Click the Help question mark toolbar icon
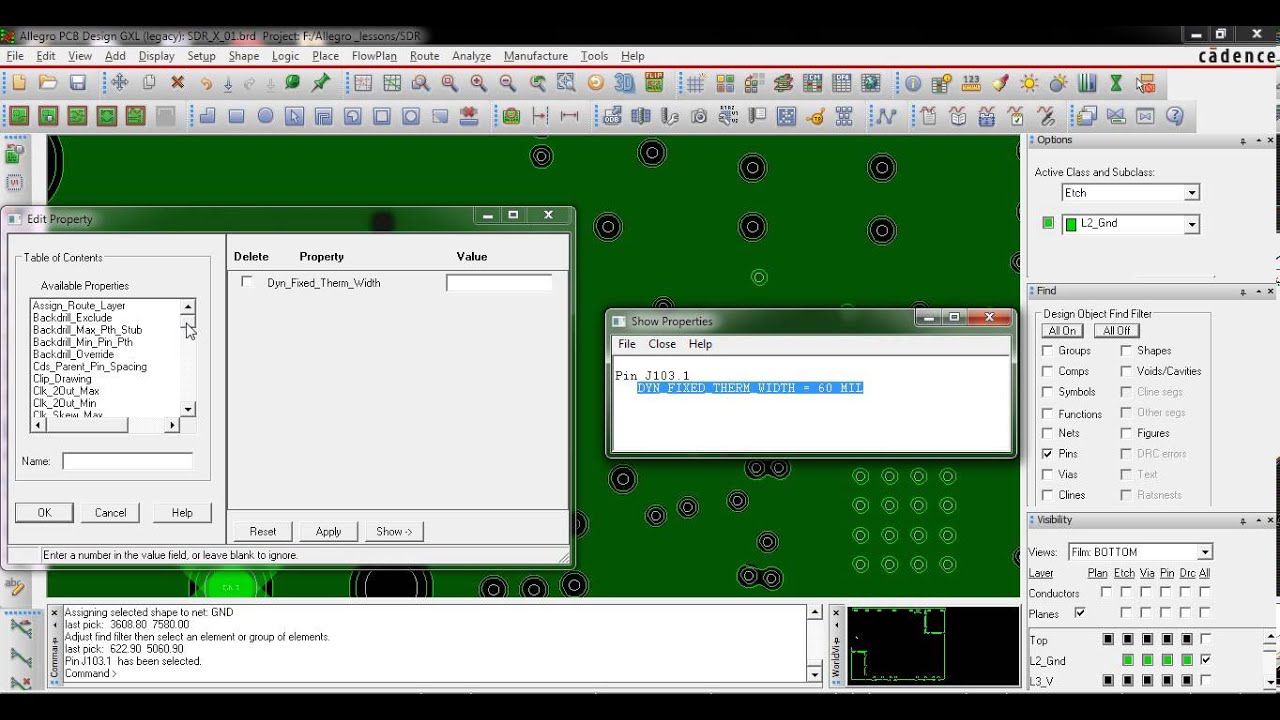Screen dimensions: 1280x720 coord(1175,116)
